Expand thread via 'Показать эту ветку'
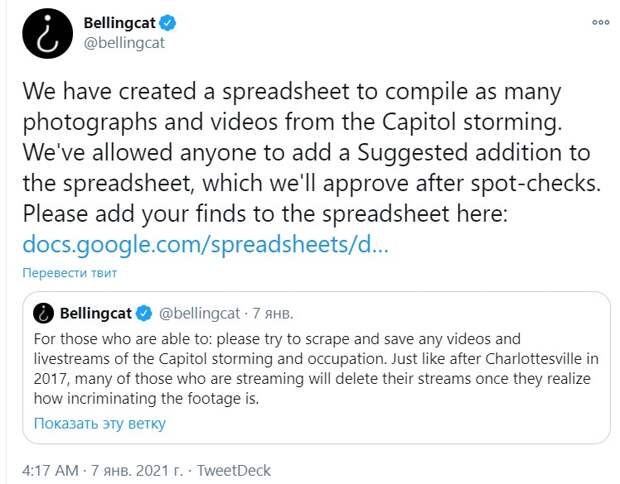The image size is (620, 484). [x=100, y=424]
